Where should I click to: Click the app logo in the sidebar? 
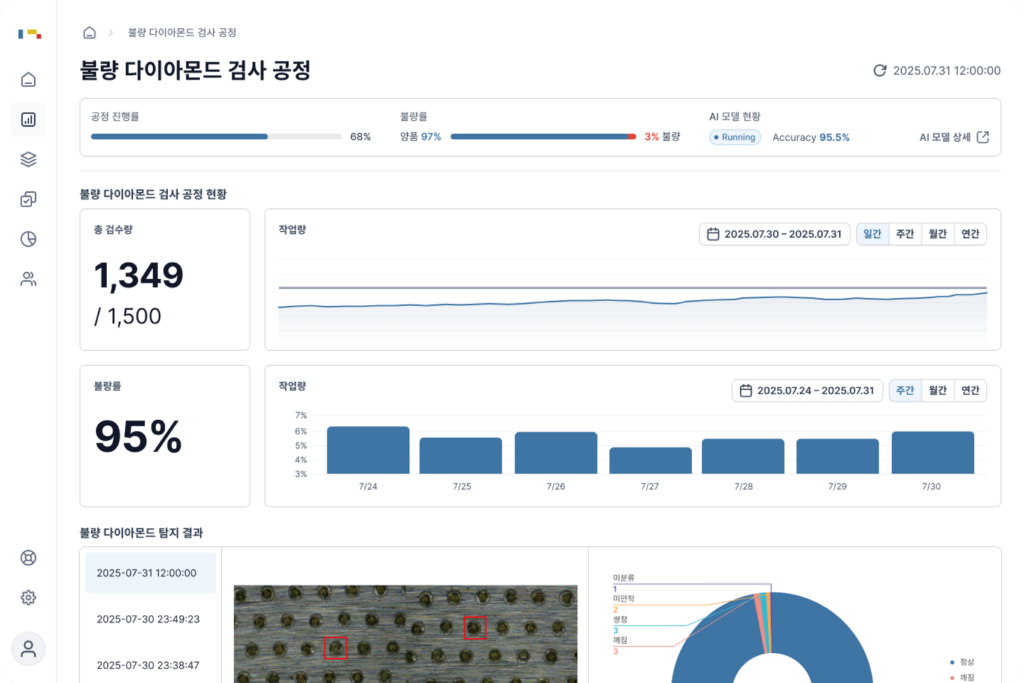click(x=29, y=33)
